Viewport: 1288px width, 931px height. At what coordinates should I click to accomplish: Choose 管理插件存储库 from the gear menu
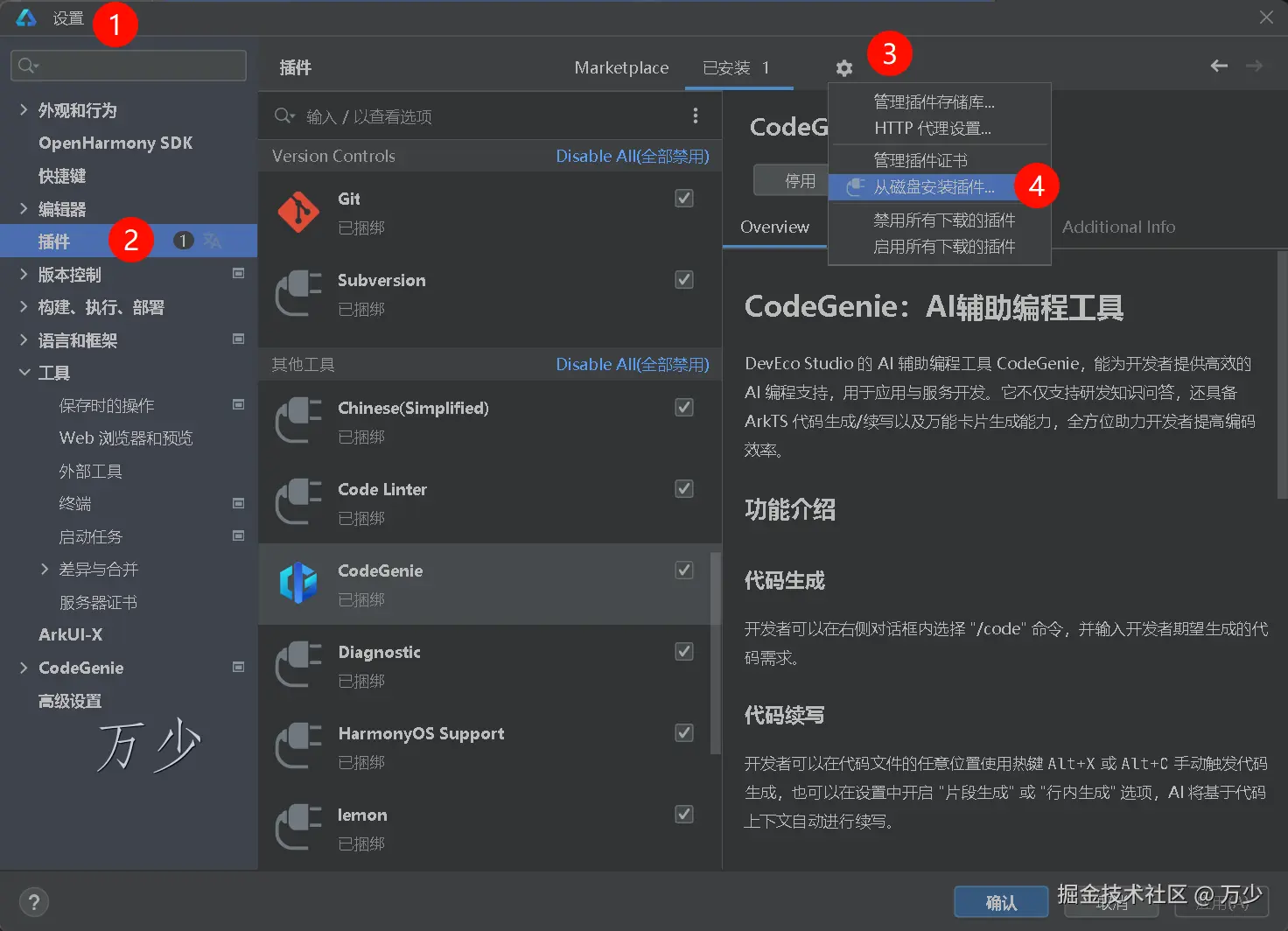point(940,102)
